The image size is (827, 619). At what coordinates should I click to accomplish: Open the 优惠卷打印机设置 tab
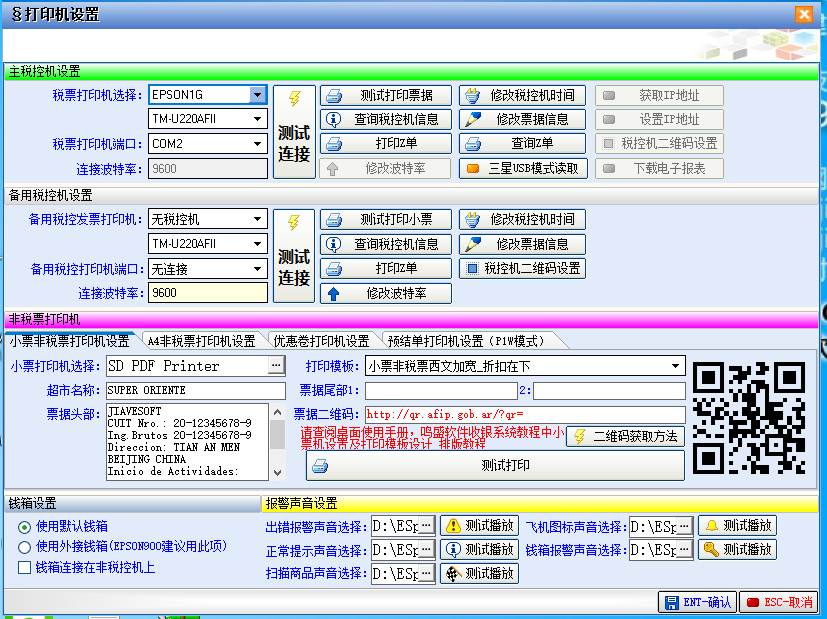(321, 341)
